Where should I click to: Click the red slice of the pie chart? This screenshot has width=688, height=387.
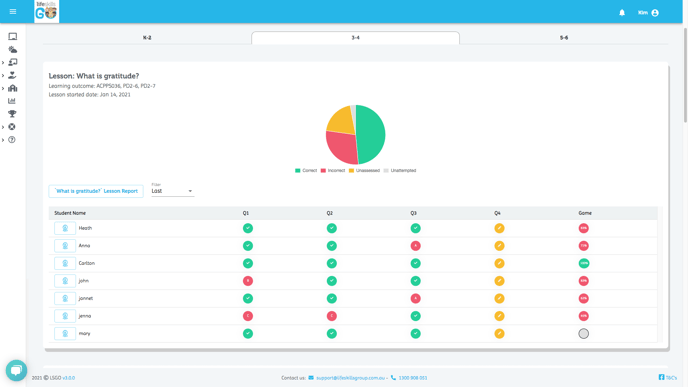(x=343, y=147)
